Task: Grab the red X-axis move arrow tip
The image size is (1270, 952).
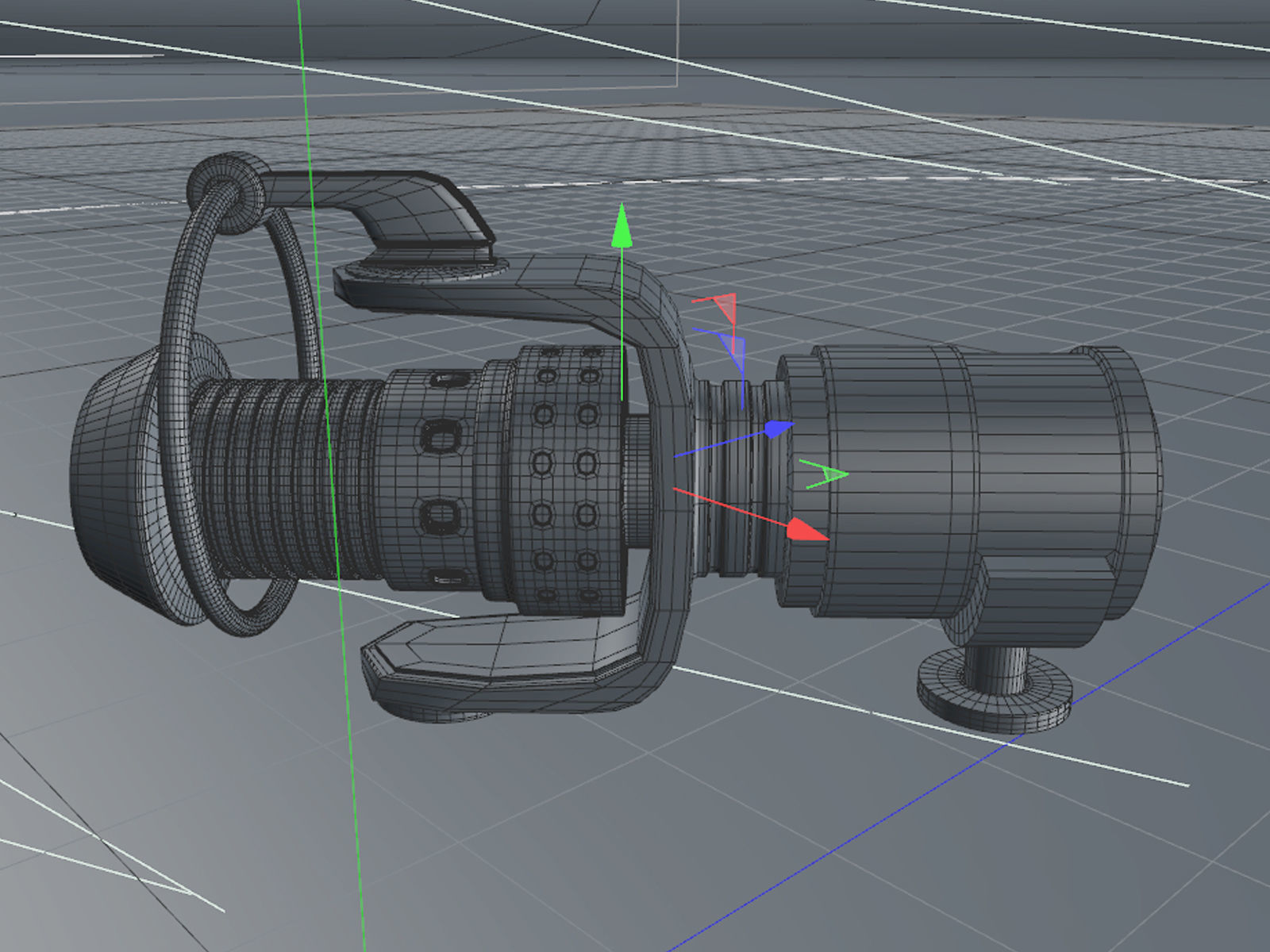Action: 807,530
